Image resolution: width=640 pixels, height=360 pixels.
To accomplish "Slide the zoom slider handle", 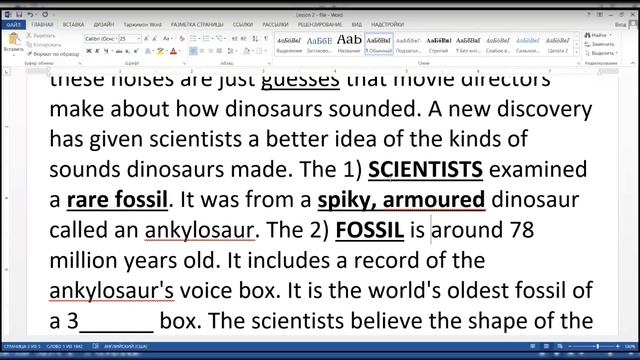I will pyautogui.click(x=598, y=346).
